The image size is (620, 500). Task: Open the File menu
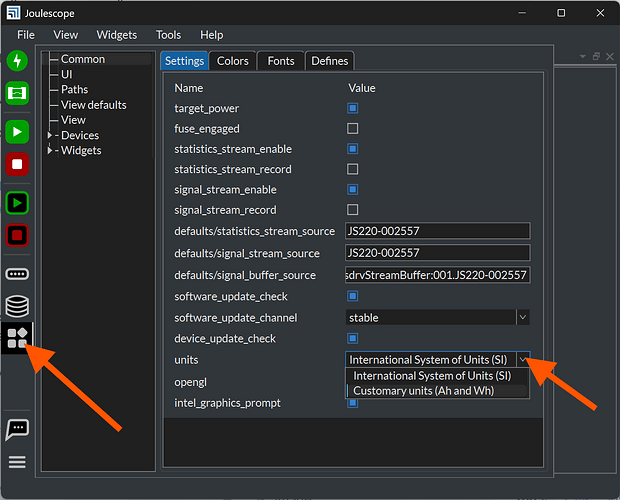coord(26,35)
